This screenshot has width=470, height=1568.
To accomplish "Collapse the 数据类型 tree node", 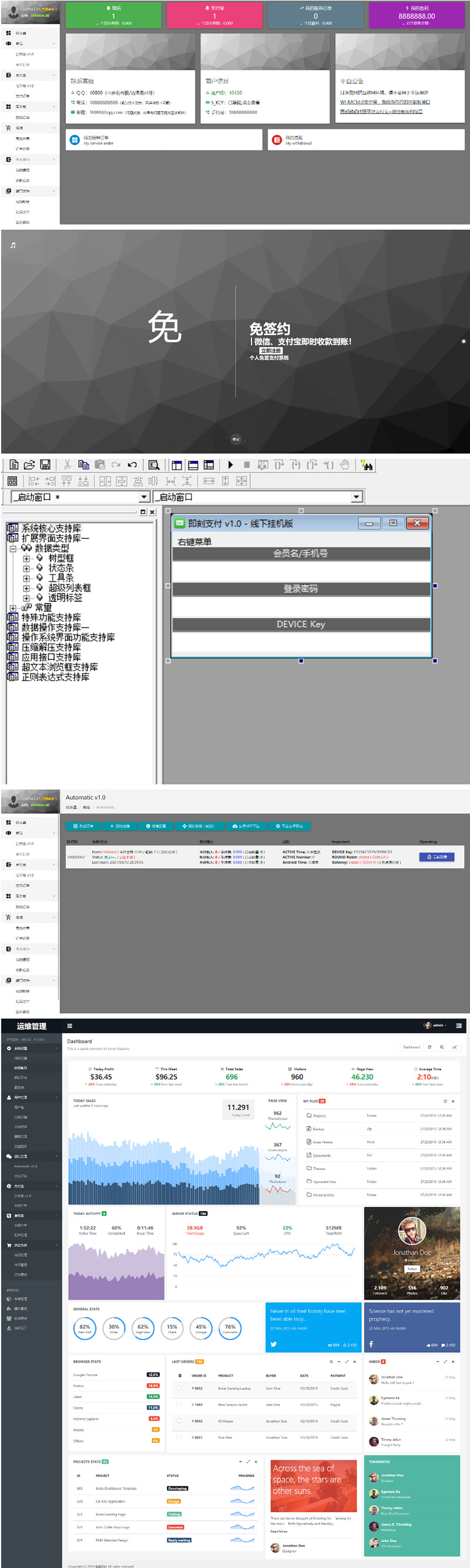I will [13, 548].
